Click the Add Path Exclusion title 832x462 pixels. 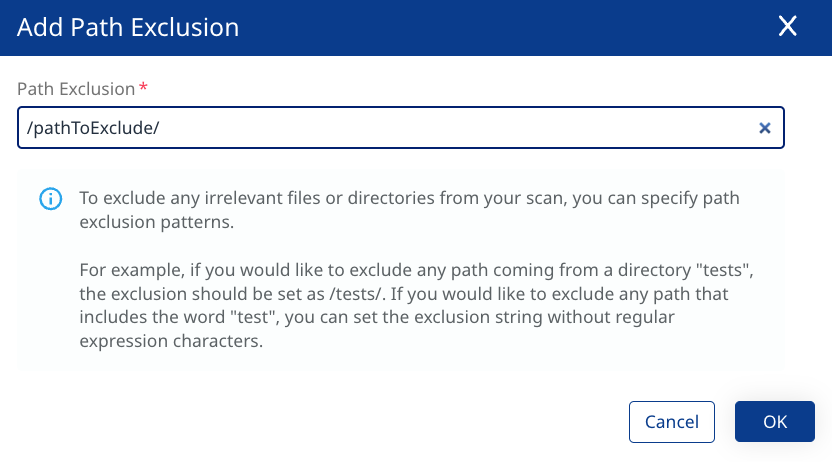128,27
